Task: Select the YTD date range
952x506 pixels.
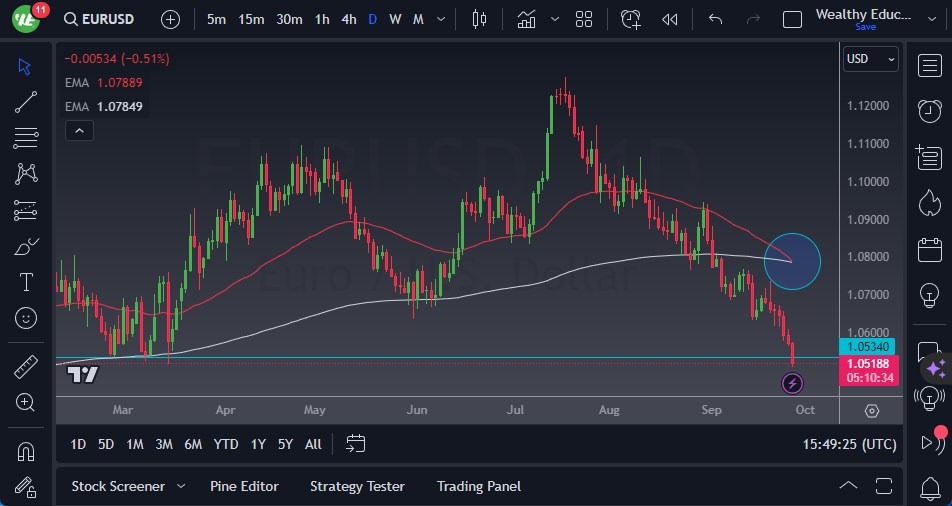Action: pyautogui.click(x=226, y=444)
